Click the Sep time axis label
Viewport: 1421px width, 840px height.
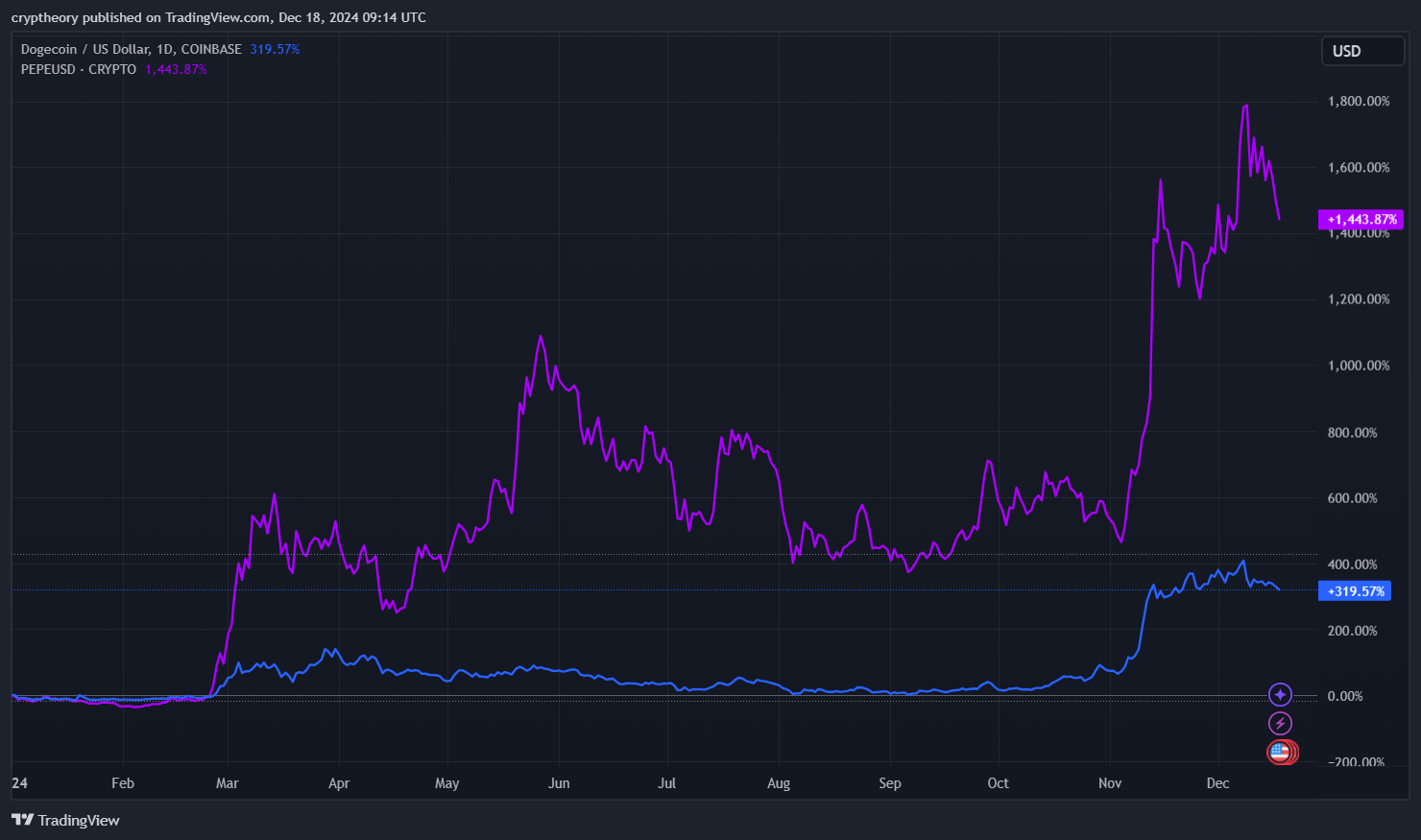coord(890,783)
